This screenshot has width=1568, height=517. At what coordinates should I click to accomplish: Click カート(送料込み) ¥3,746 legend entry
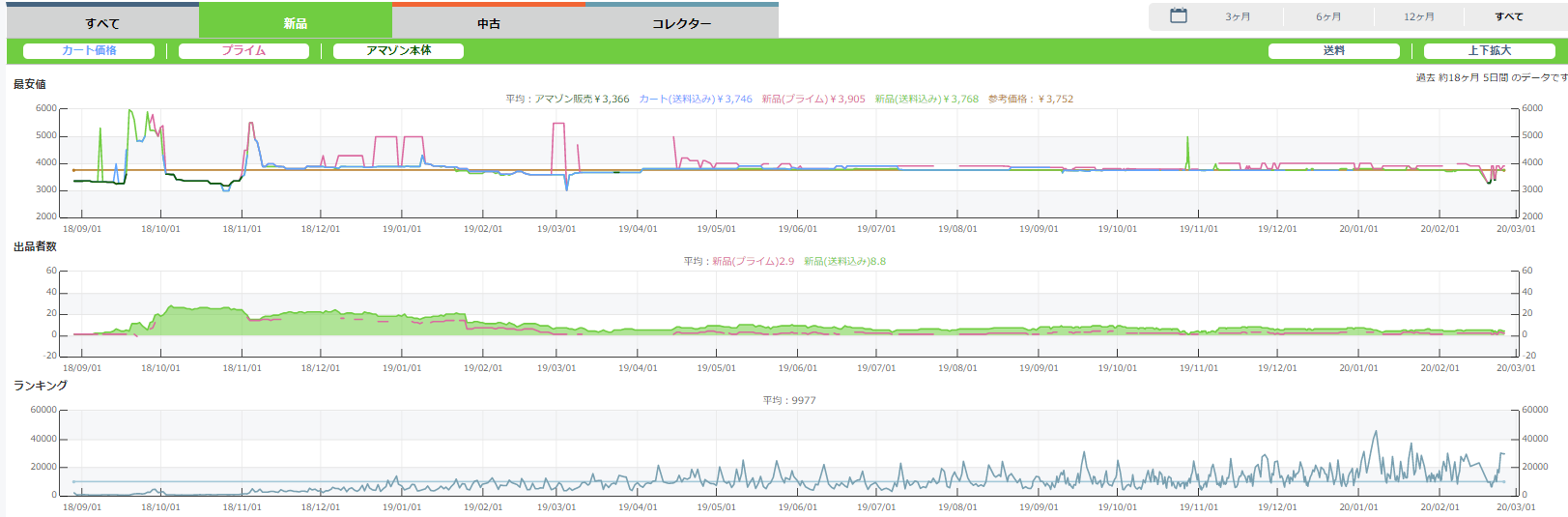click(695, 99)
